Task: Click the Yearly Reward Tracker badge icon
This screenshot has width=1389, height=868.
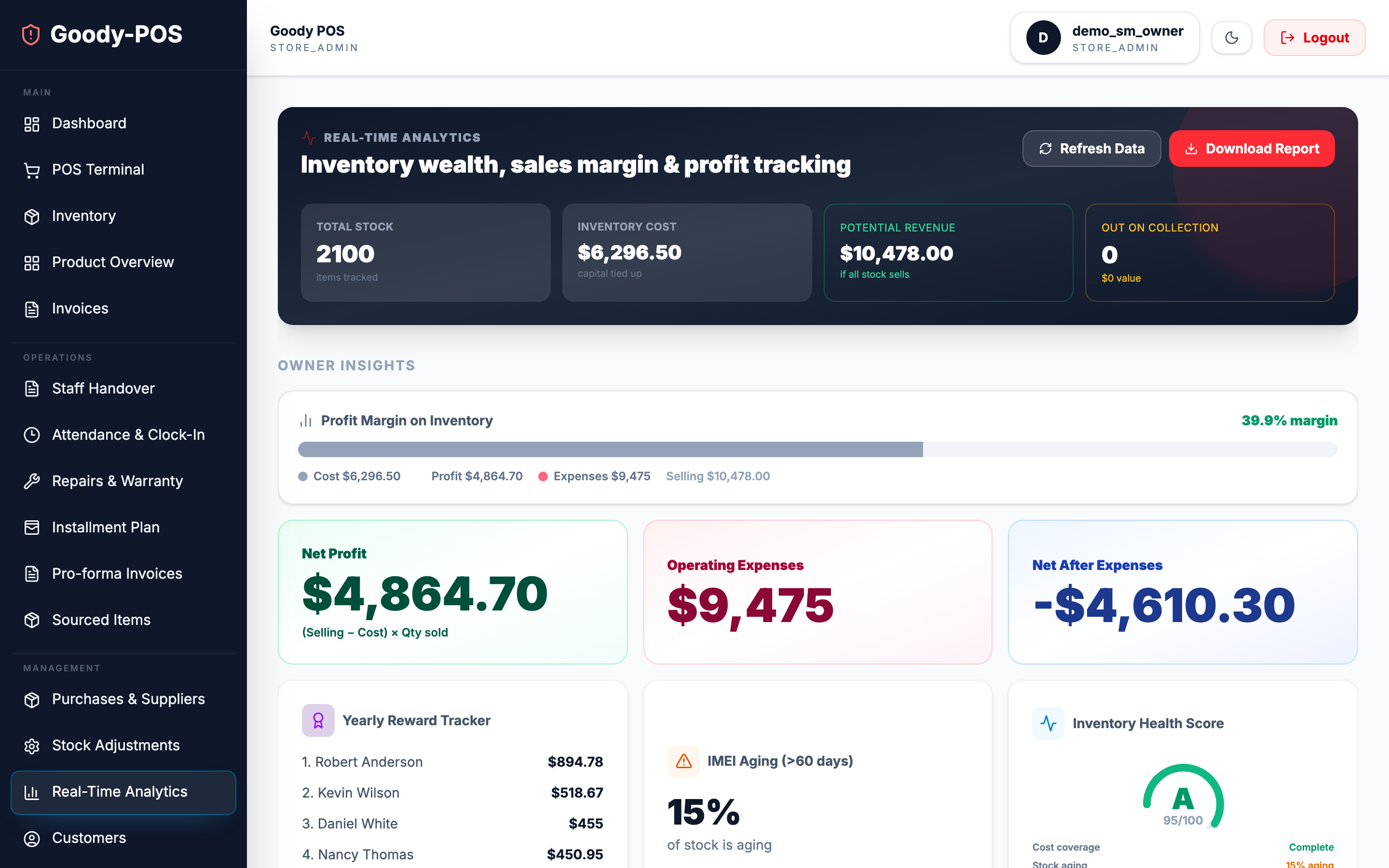Action: [x=317, y=720]
